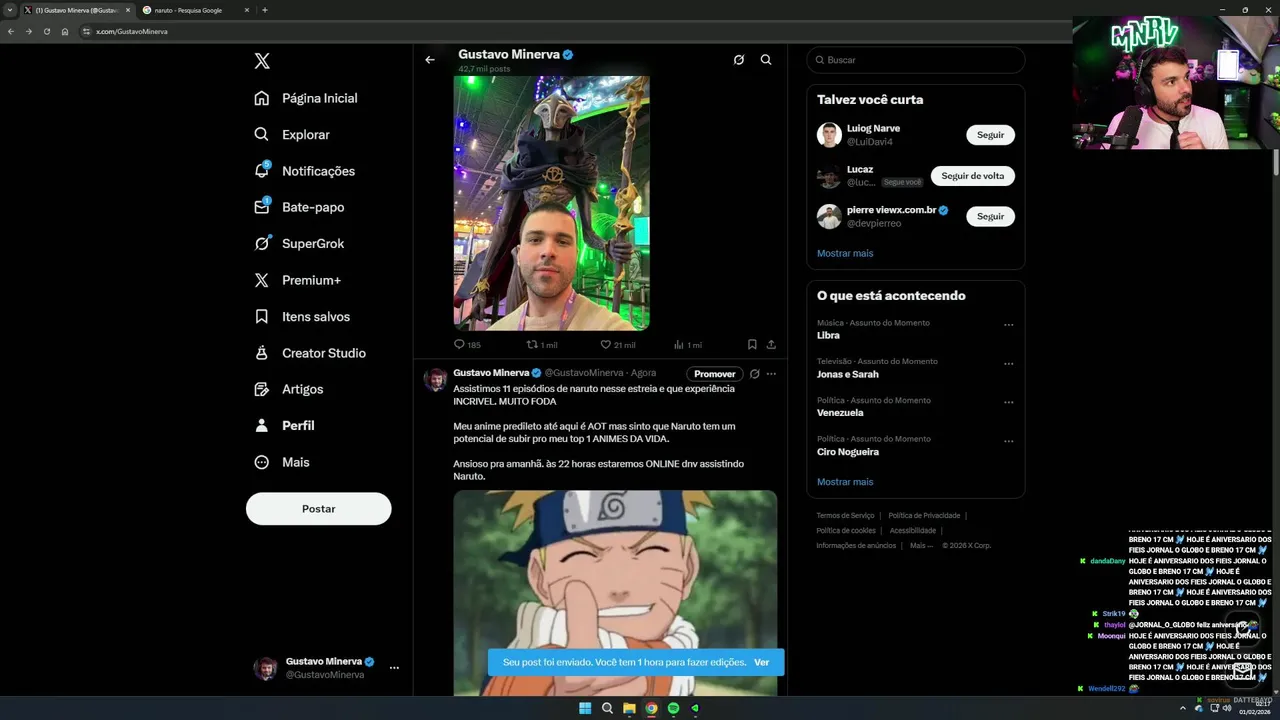Image resolution: width=1280 pixels, height=720 pixels.
Task: Click the Grok icon on Naruto post
Action: (x=755, y=374)
